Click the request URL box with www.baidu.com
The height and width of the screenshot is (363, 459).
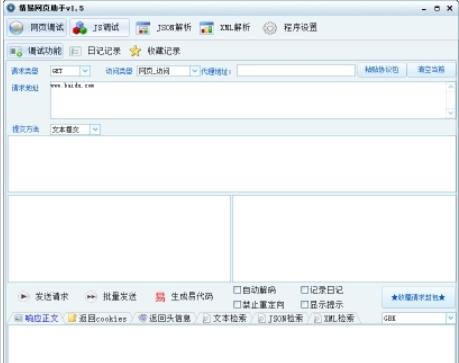click(x=248, y=100)
